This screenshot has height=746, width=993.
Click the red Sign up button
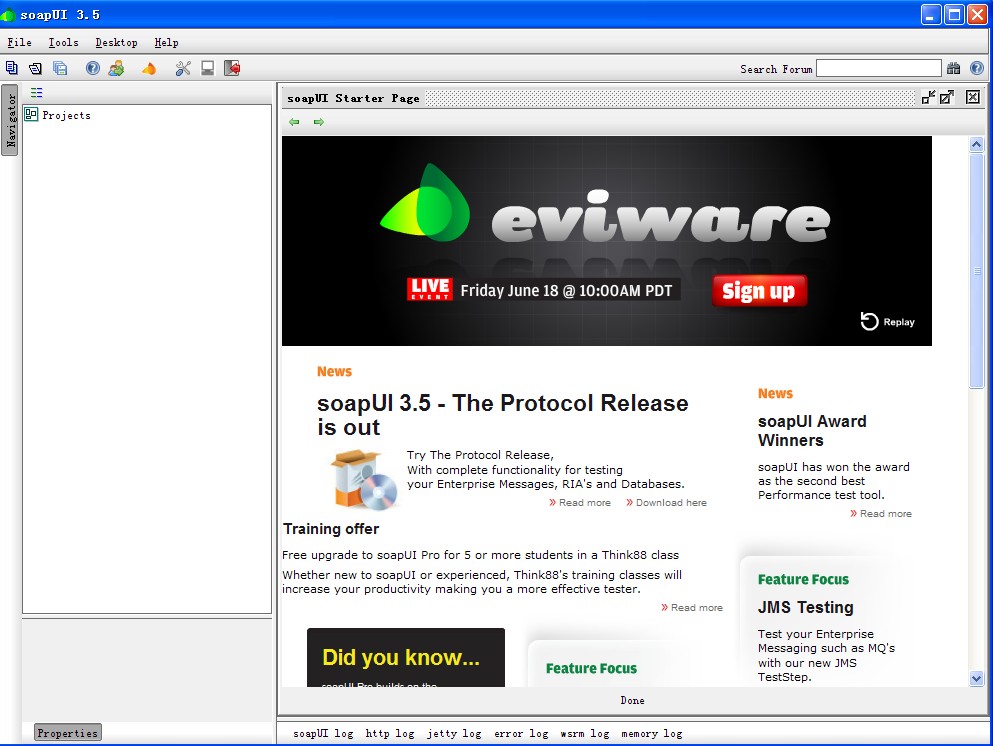[x=759, y=291]
